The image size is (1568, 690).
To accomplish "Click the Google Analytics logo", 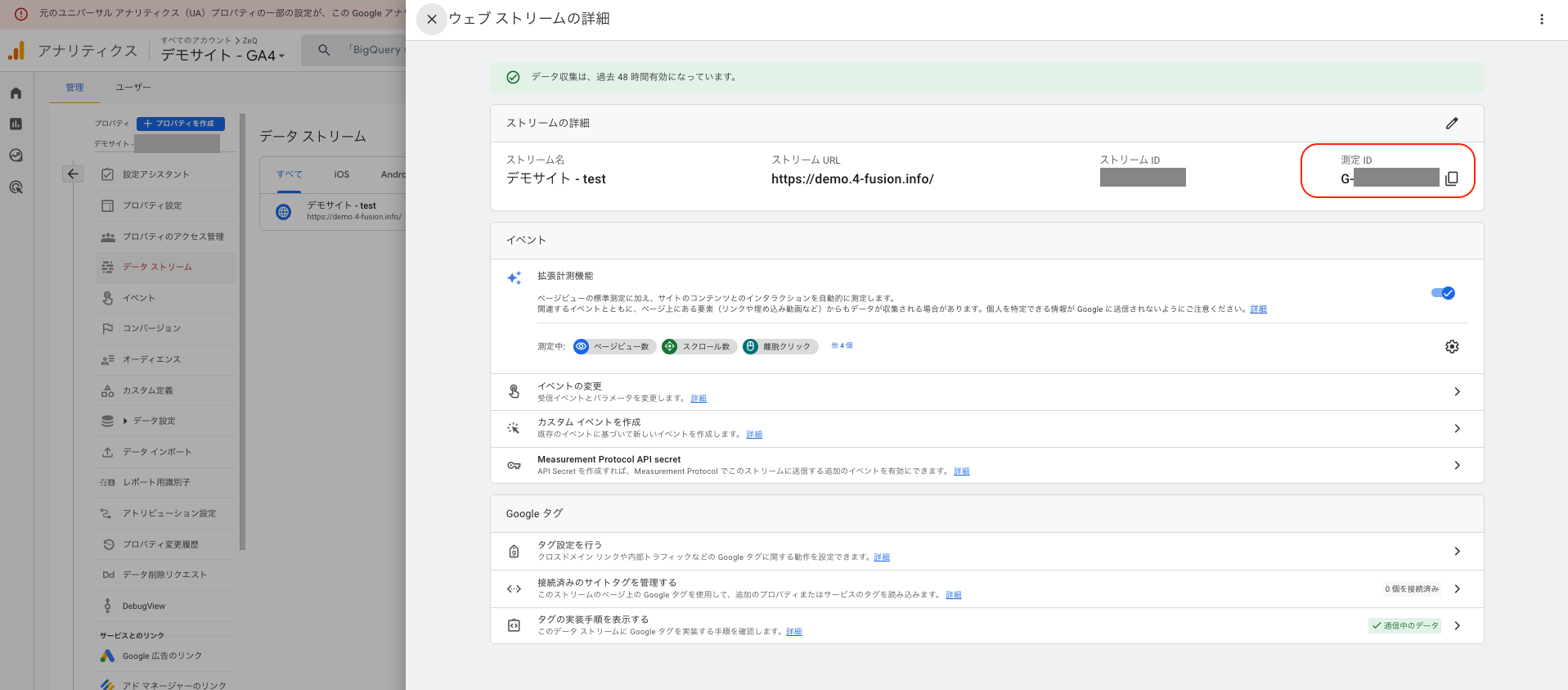I will (16, 51).
